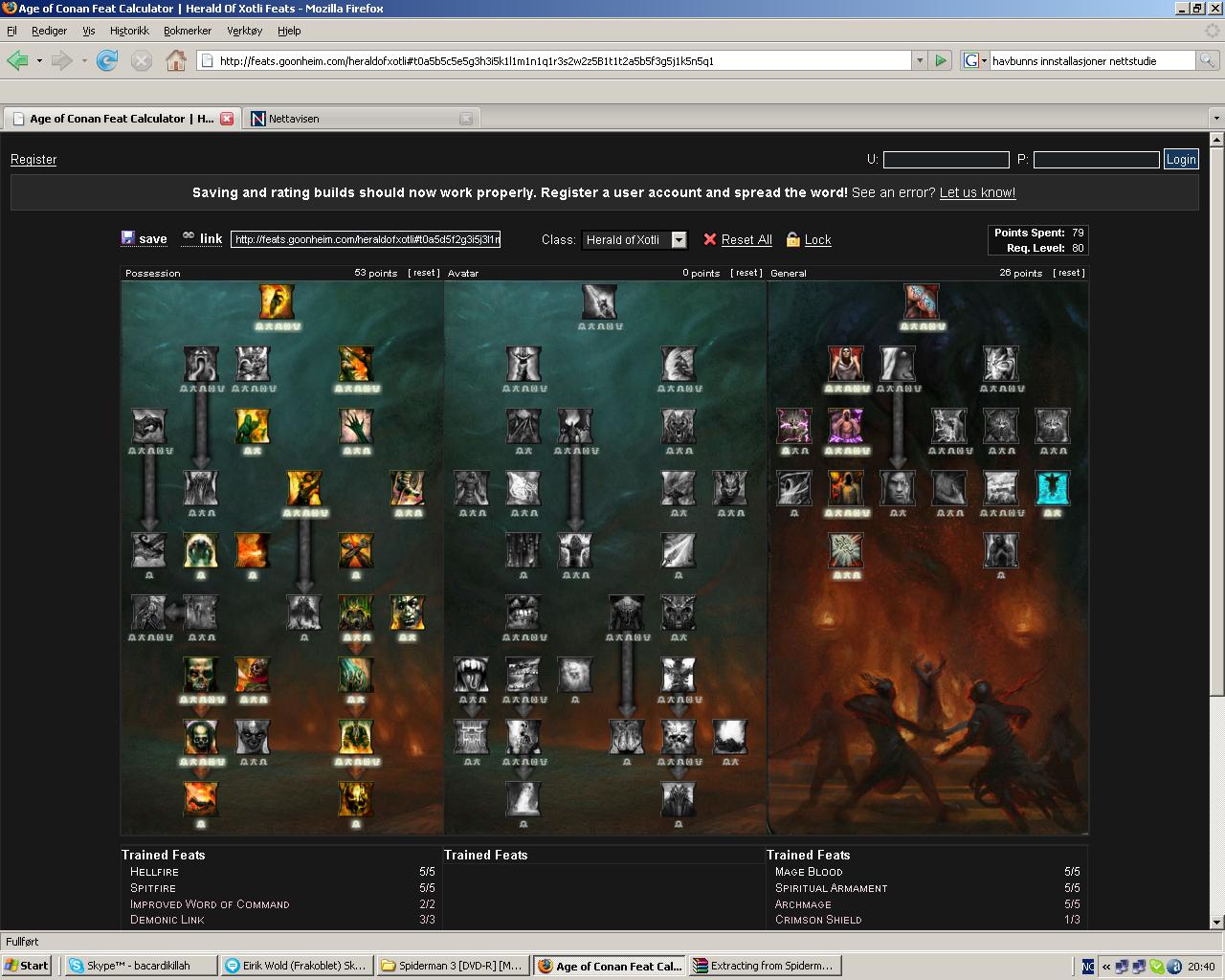Screen dimensions: 1225x980
Task: Open the Fil menu
Action: [11, 31]
